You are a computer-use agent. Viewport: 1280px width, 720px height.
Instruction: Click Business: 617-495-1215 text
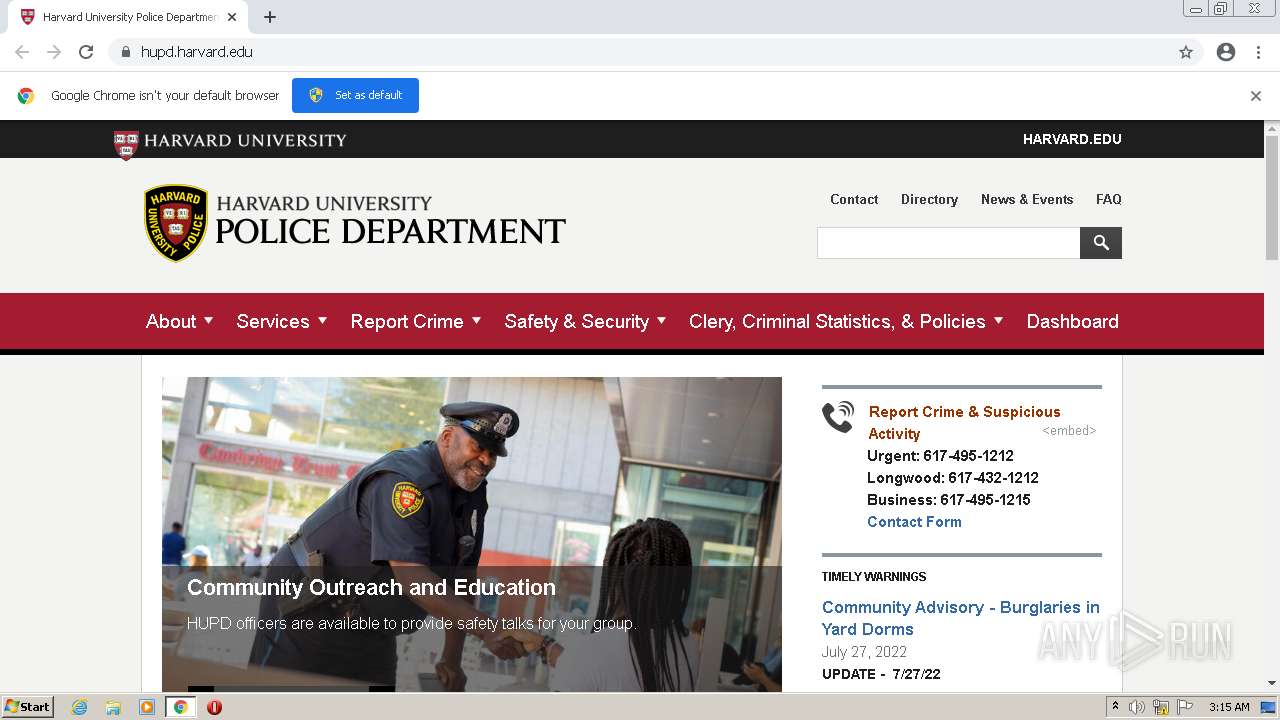[949, 499]
